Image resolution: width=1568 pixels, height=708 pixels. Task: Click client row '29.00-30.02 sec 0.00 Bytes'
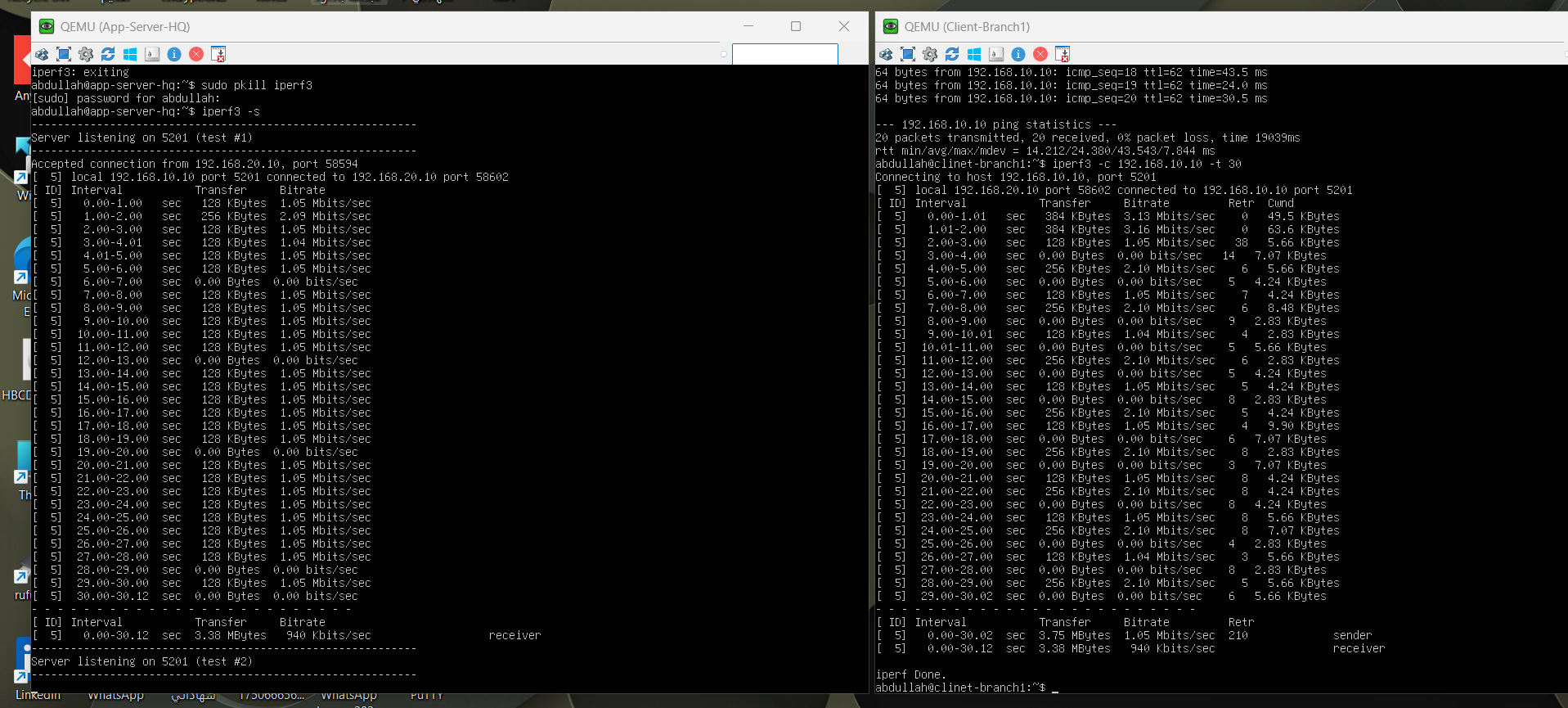pos(1101,596)
